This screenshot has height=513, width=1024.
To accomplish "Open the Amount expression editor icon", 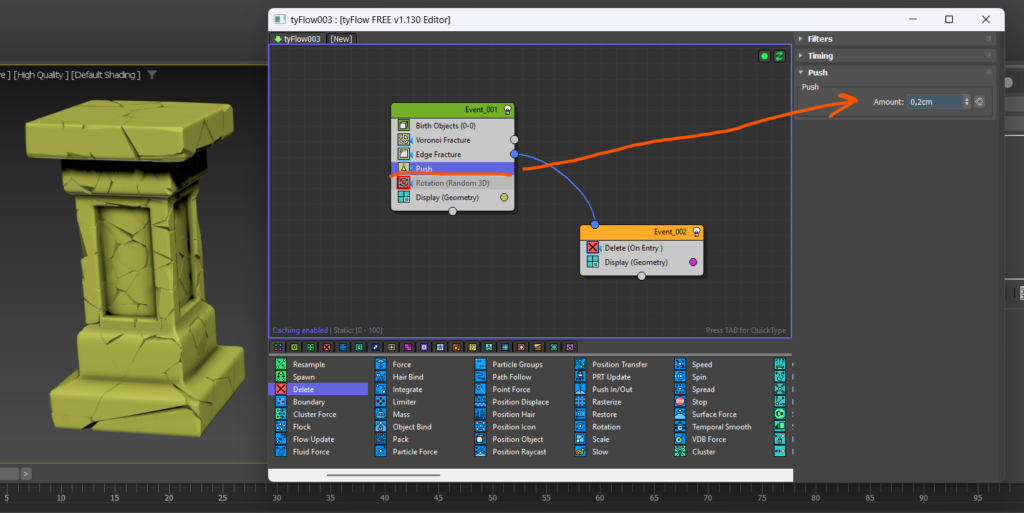I will 980,101.
